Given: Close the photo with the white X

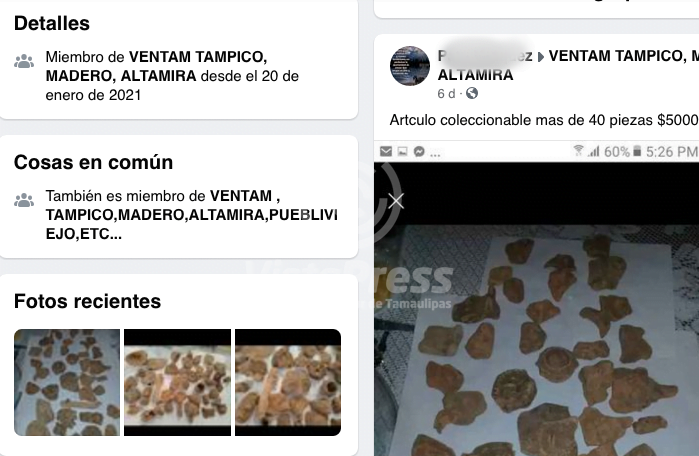Looking at the screenshot, I should (396, 201).
